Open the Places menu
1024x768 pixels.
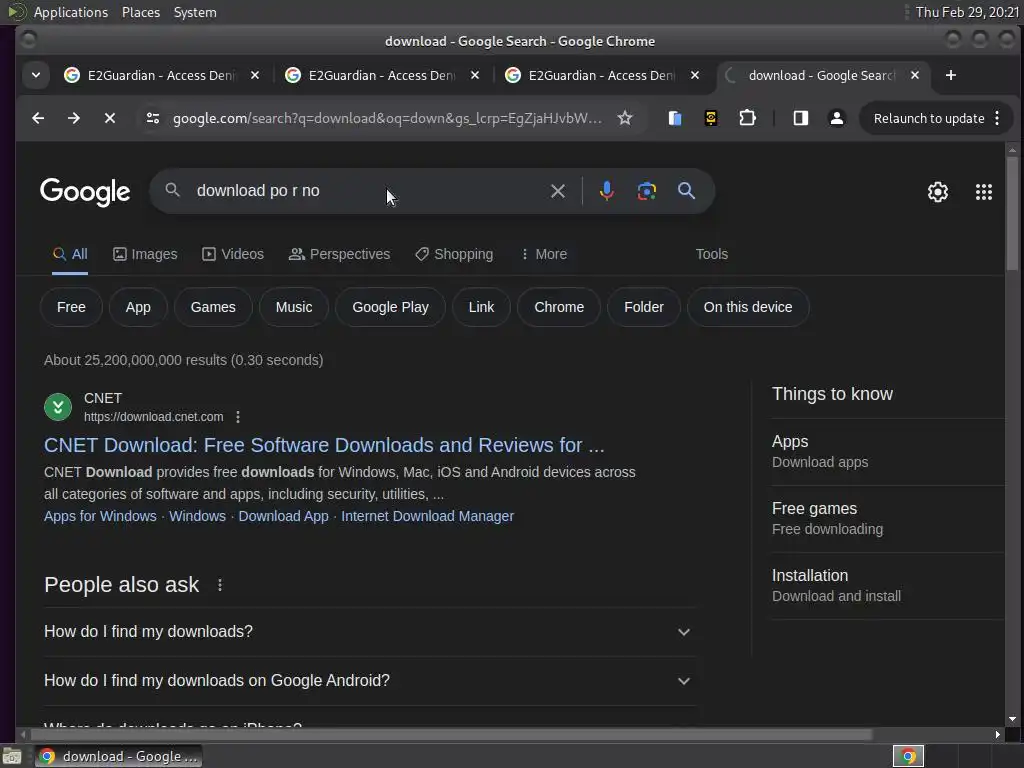pos(140,12)
